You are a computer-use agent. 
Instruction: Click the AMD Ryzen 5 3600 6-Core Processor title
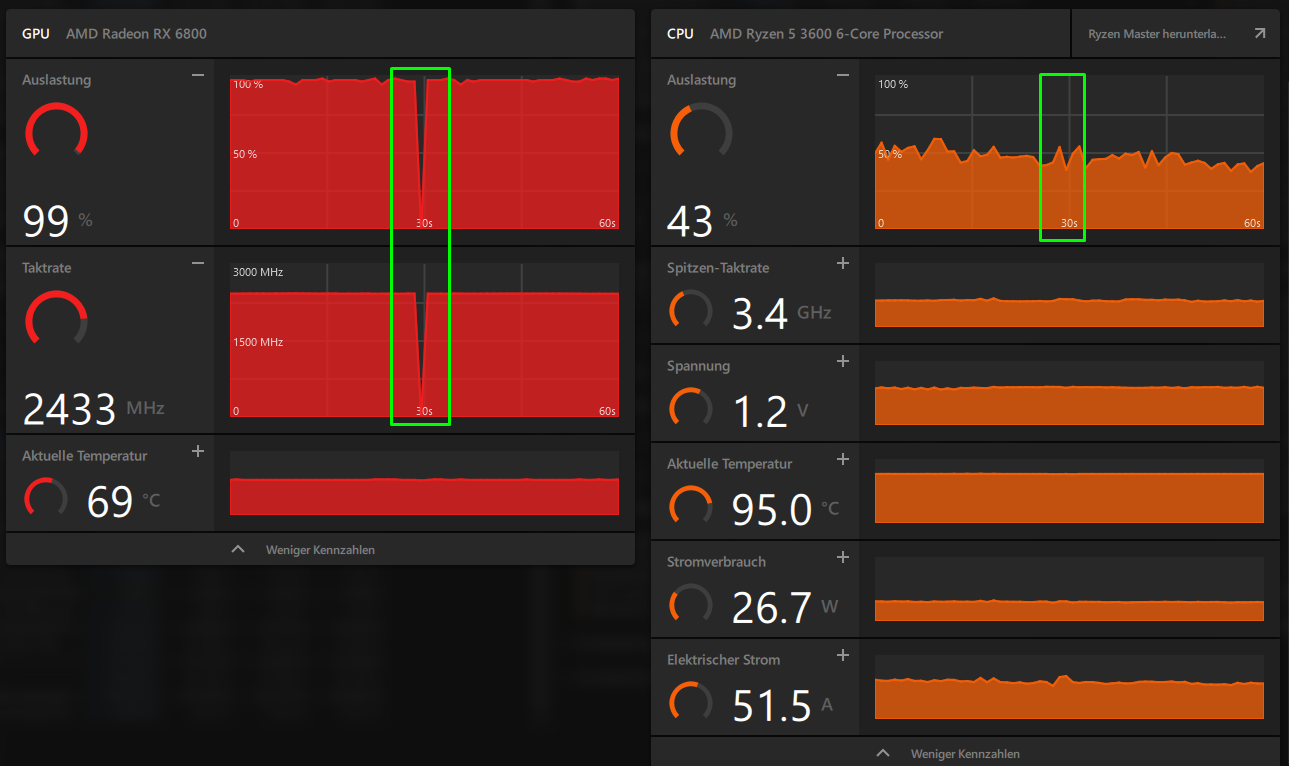click(x=826, y=34)
